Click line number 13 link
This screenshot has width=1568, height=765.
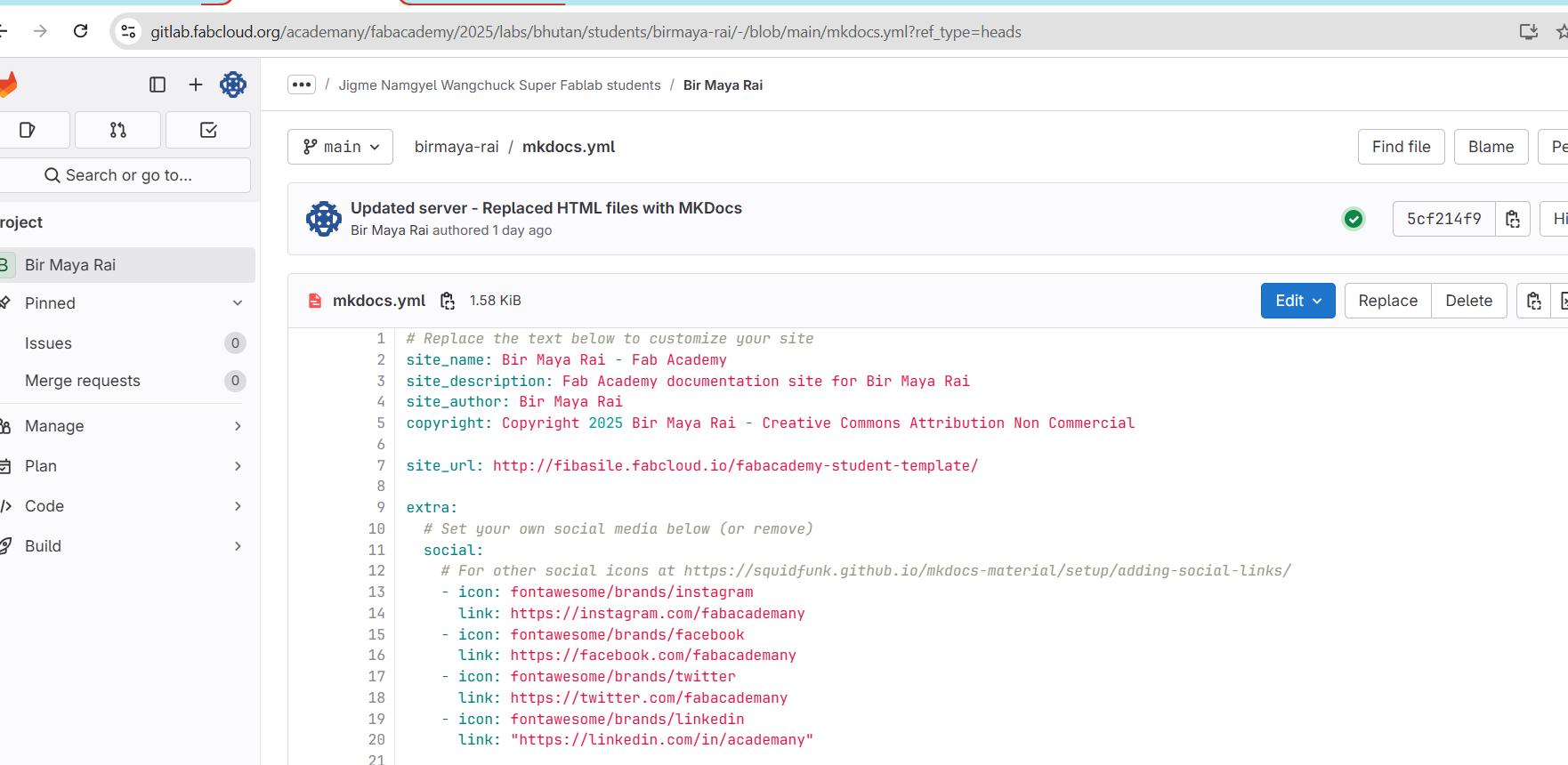point(376,592)
